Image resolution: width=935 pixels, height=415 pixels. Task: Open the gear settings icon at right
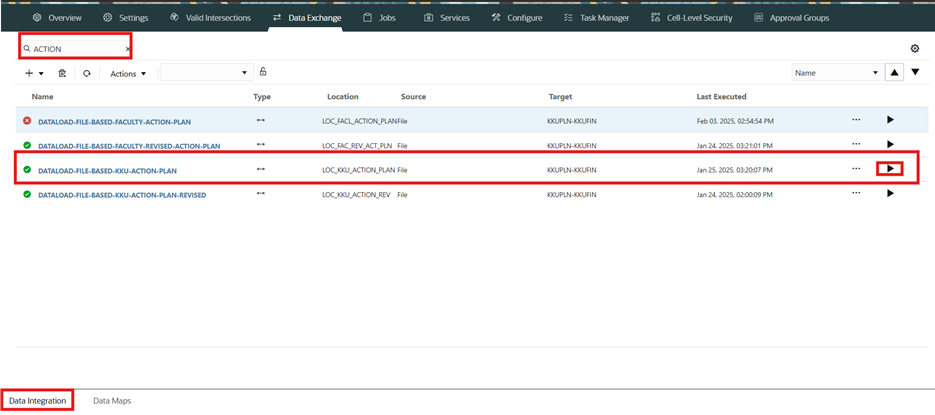(x=914, y=48)
